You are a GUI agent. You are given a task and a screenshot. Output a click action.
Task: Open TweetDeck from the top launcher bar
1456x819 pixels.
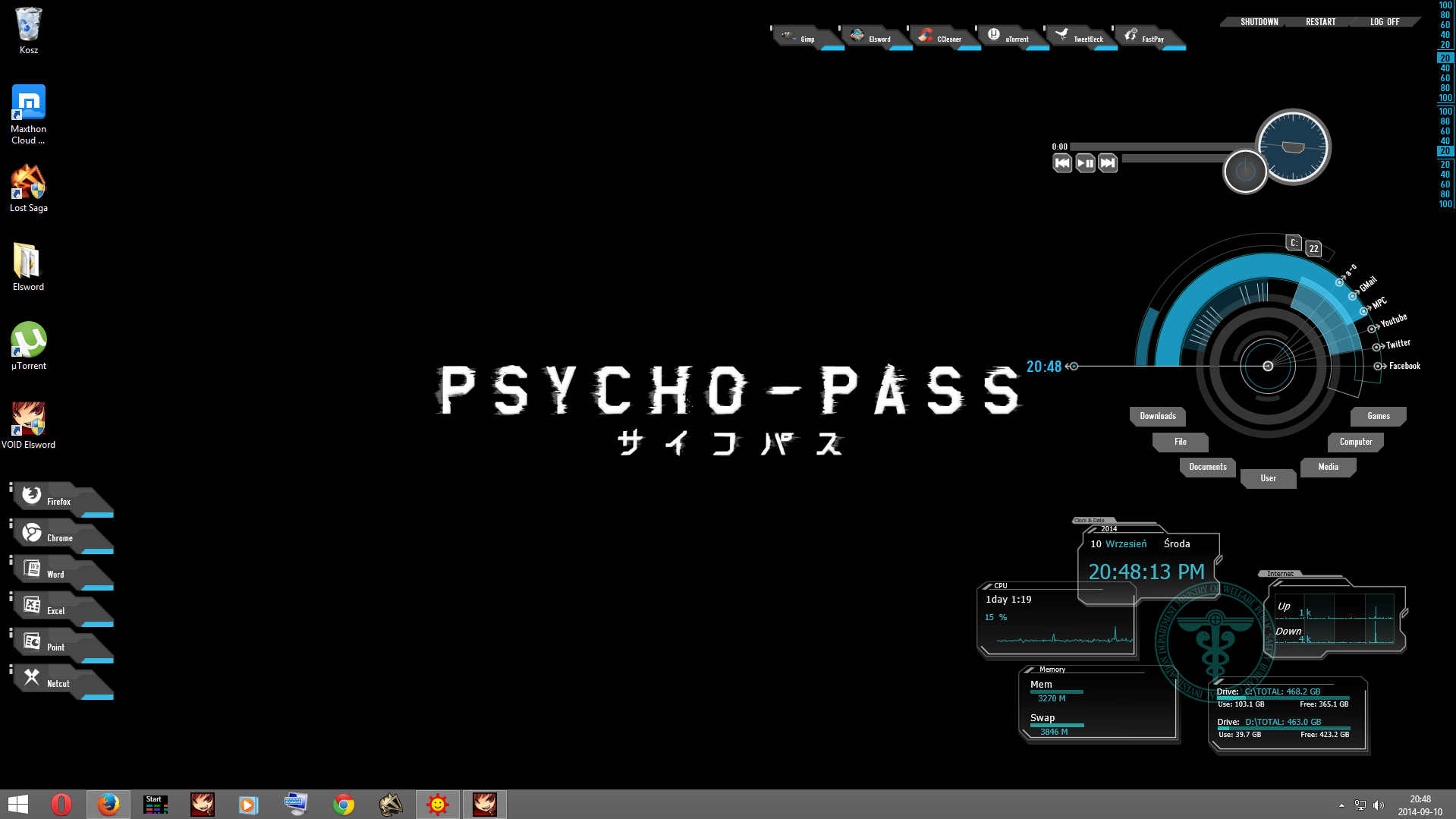pyautogui.click(x=1081, y=38)
